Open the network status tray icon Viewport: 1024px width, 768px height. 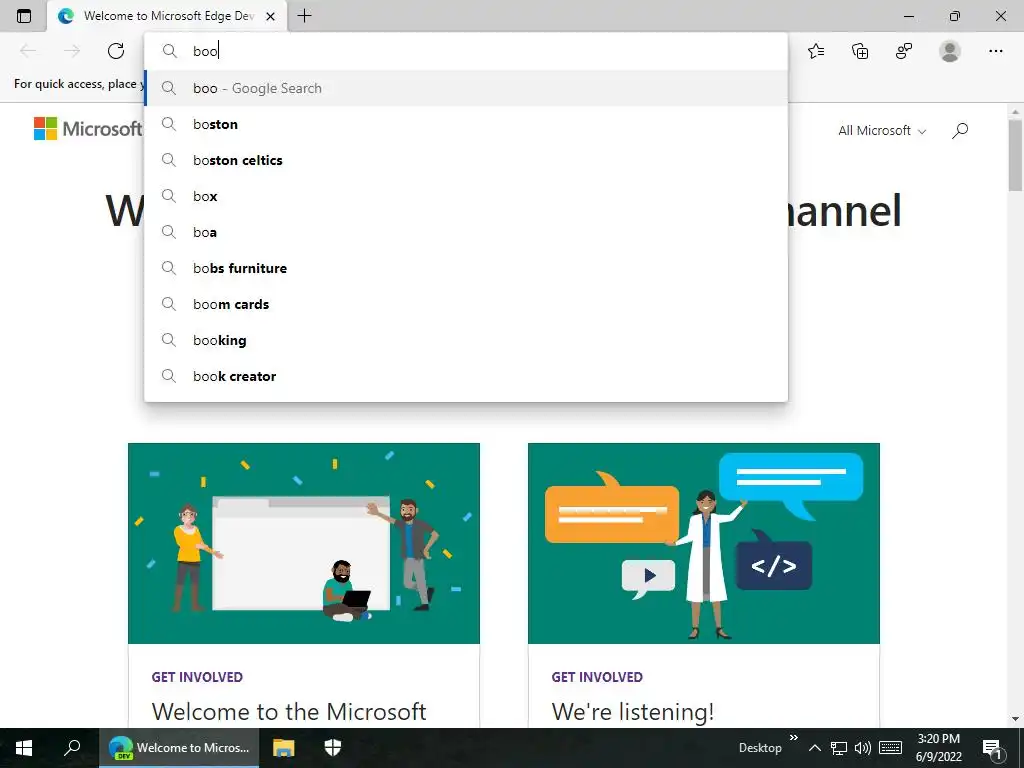839,748
